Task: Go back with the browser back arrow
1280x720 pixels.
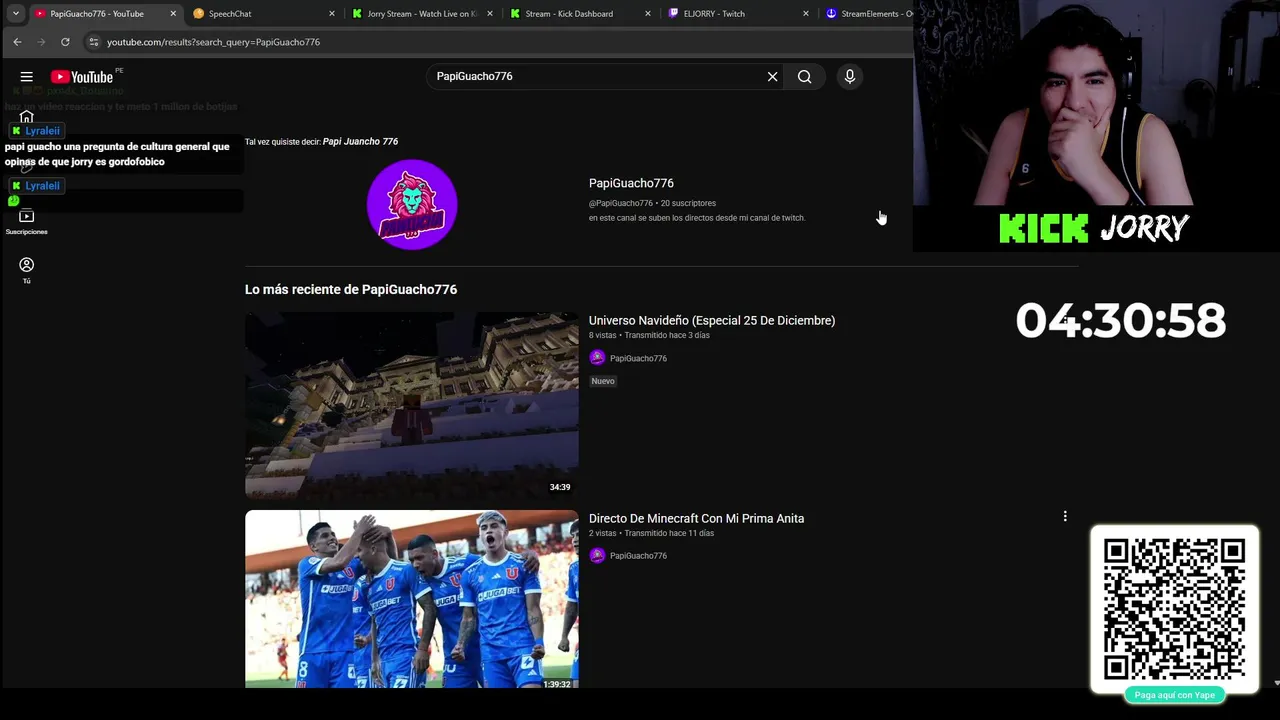Action: click(x=17, y=42)
